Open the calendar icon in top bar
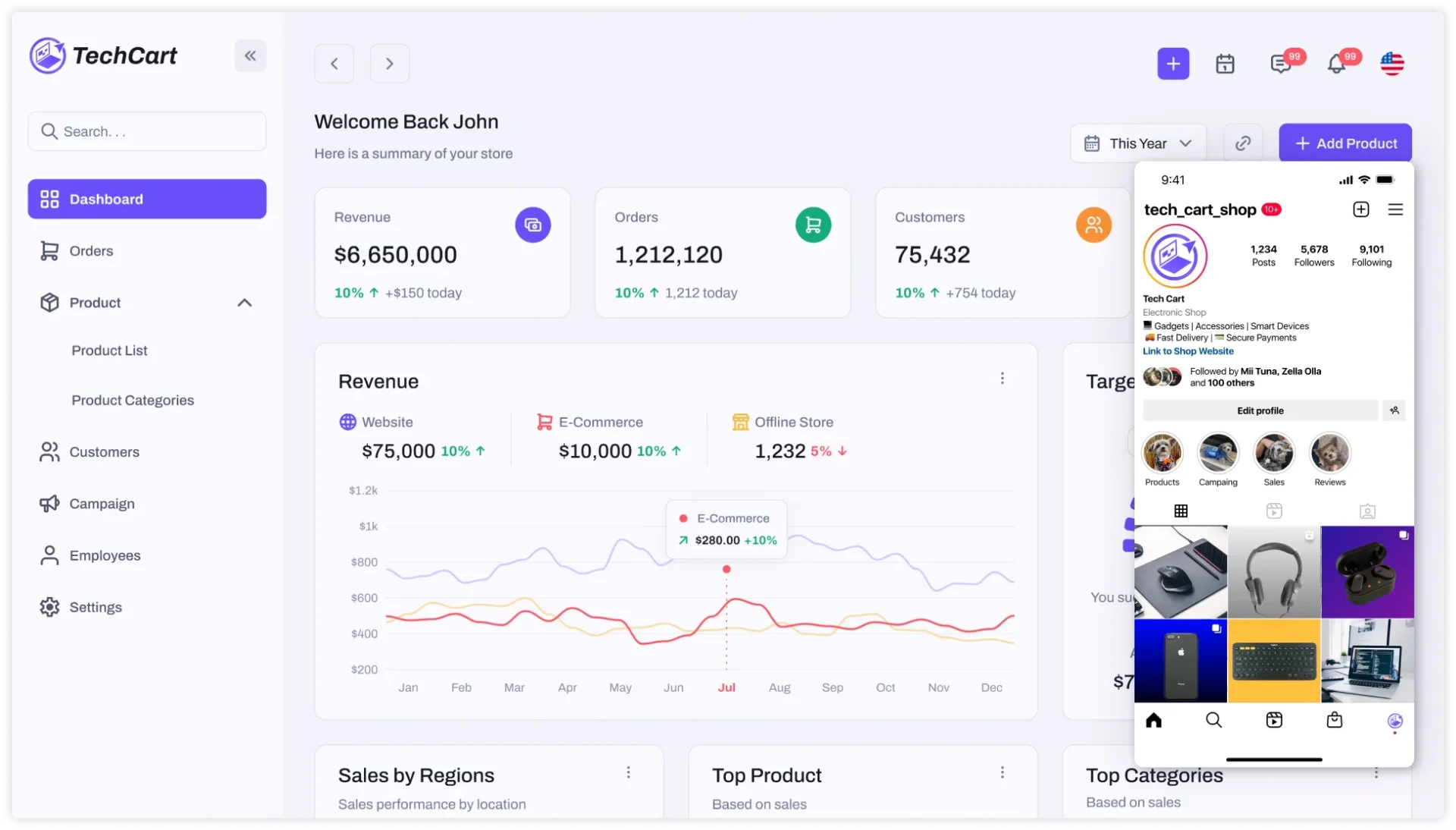 click(x=1225, y=64)
